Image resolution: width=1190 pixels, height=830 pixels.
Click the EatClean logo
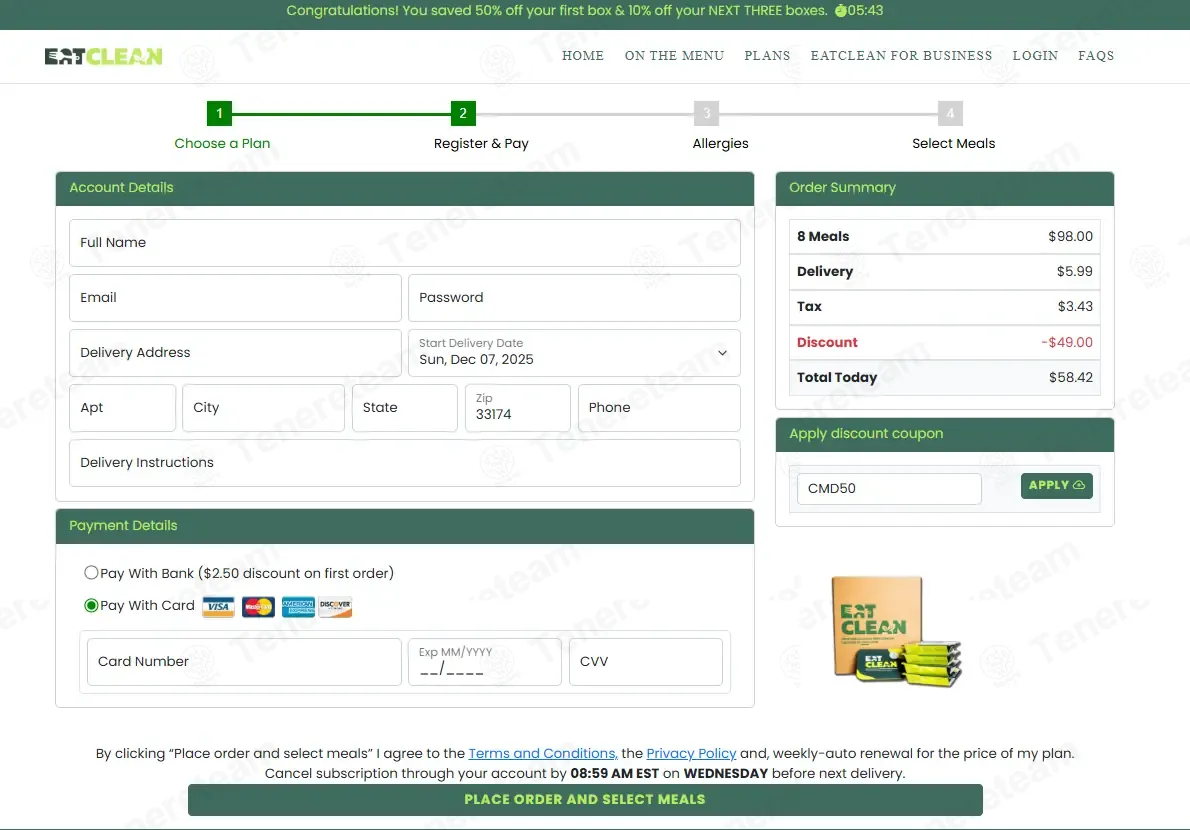click(x=103, y=56)
